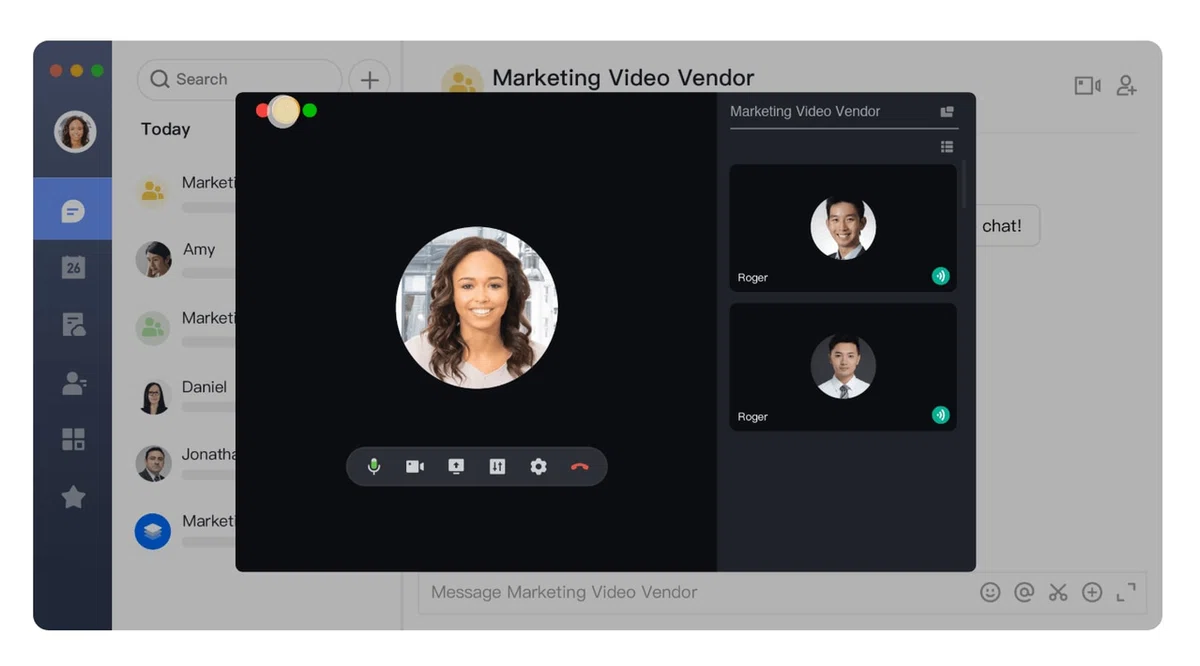Click the plus button next to Search
The height and width of the screenshot is (666, 1200).
pyautogui.click(x=369, y=80)
